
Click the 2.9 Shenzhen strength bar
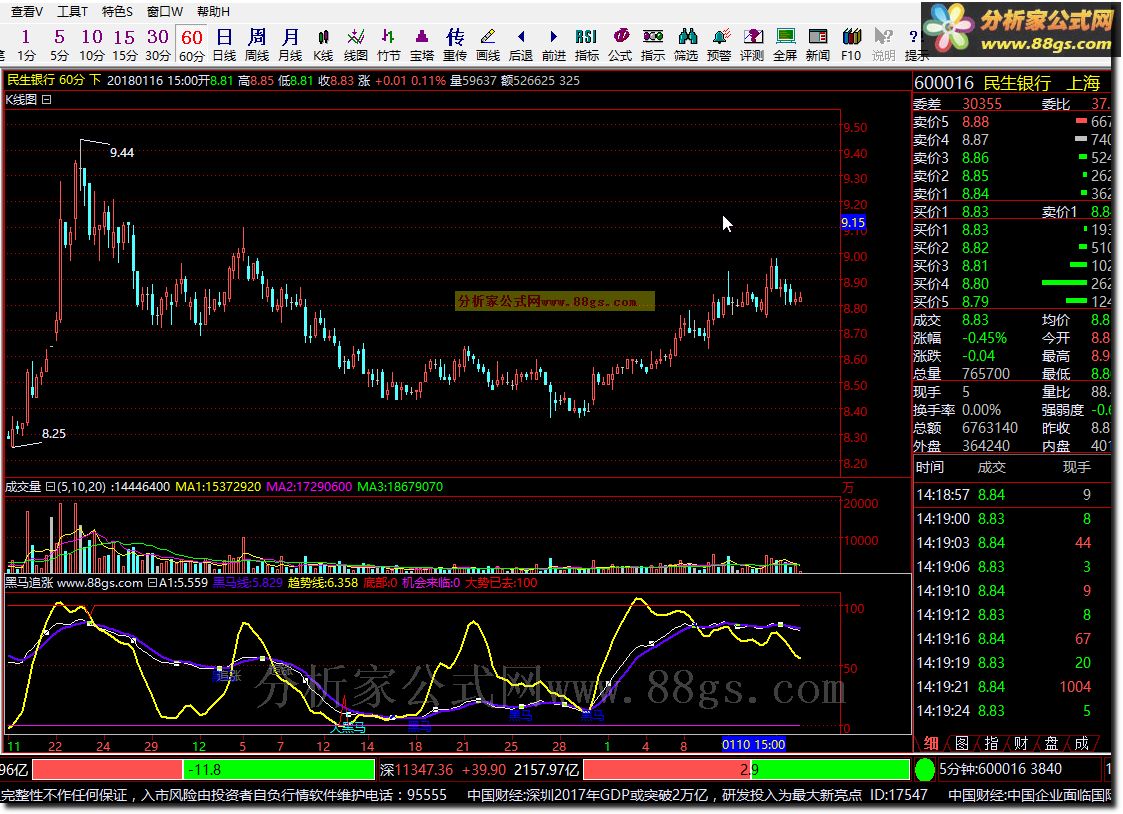point(746,770)
